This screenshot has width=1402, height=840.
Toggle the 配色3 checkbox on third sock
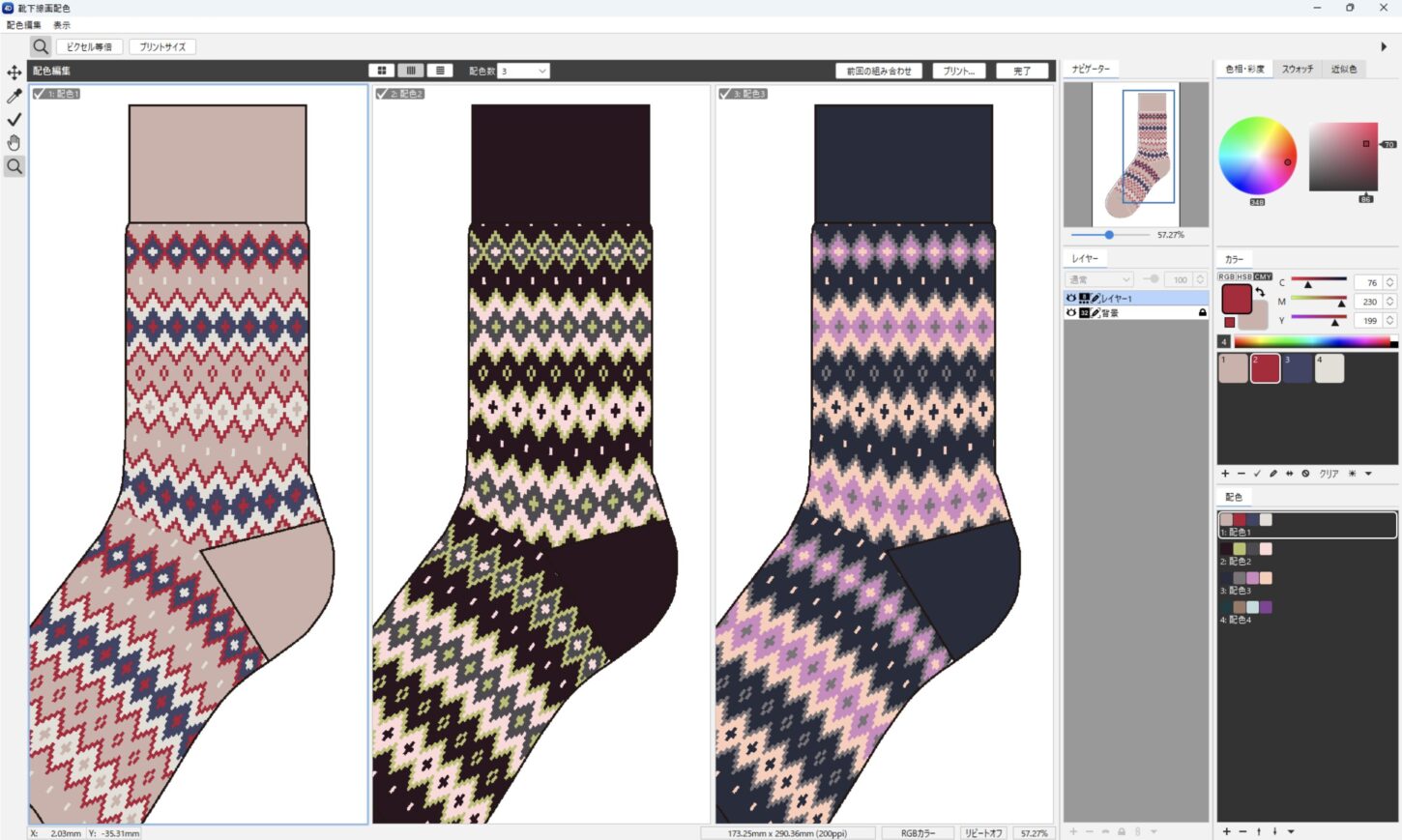pos(725,94)
